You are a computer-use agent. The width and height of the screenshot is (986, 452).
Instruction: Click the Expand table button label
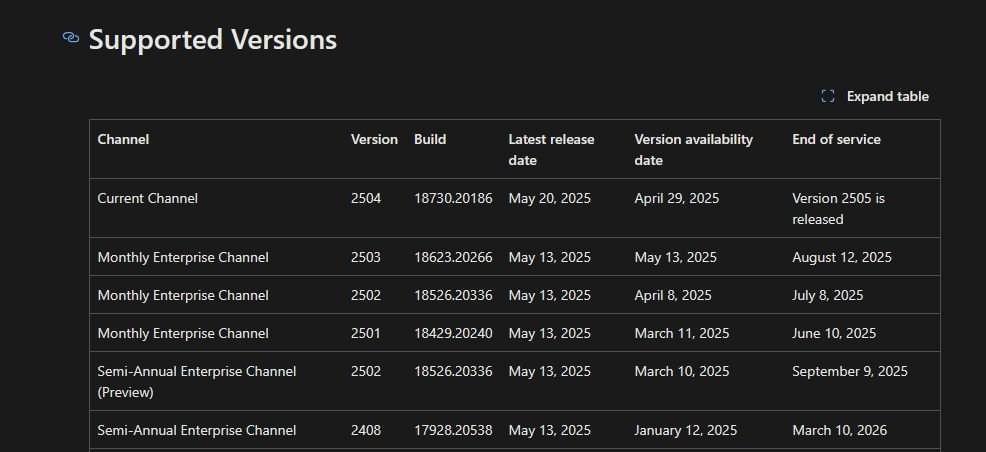[887, 96]
